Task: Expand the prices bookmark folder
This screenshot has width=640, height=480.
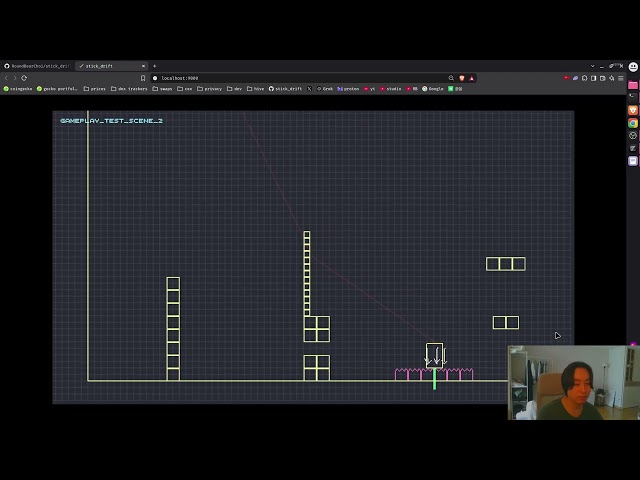Action: pos(94,89)
